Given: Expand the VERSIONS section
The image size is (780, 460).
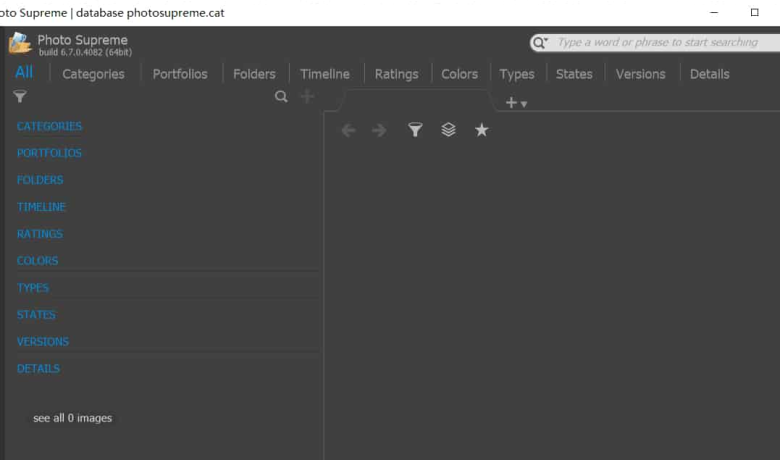Looking at the screenshot, I should pyautogui.click(x=43, y=342).
